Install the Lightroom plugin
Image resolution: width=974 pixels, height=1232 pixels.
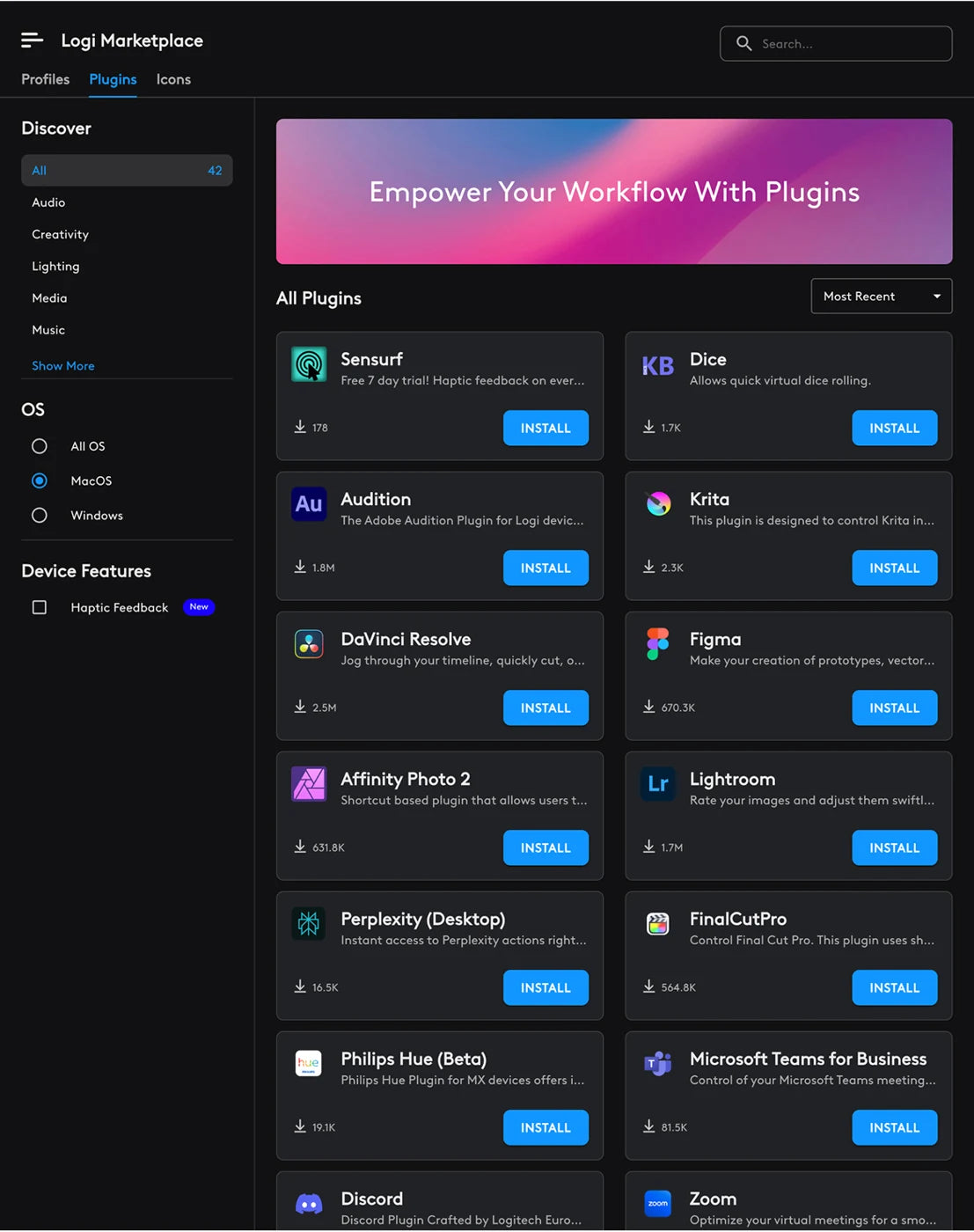click(x=895, y=847)
